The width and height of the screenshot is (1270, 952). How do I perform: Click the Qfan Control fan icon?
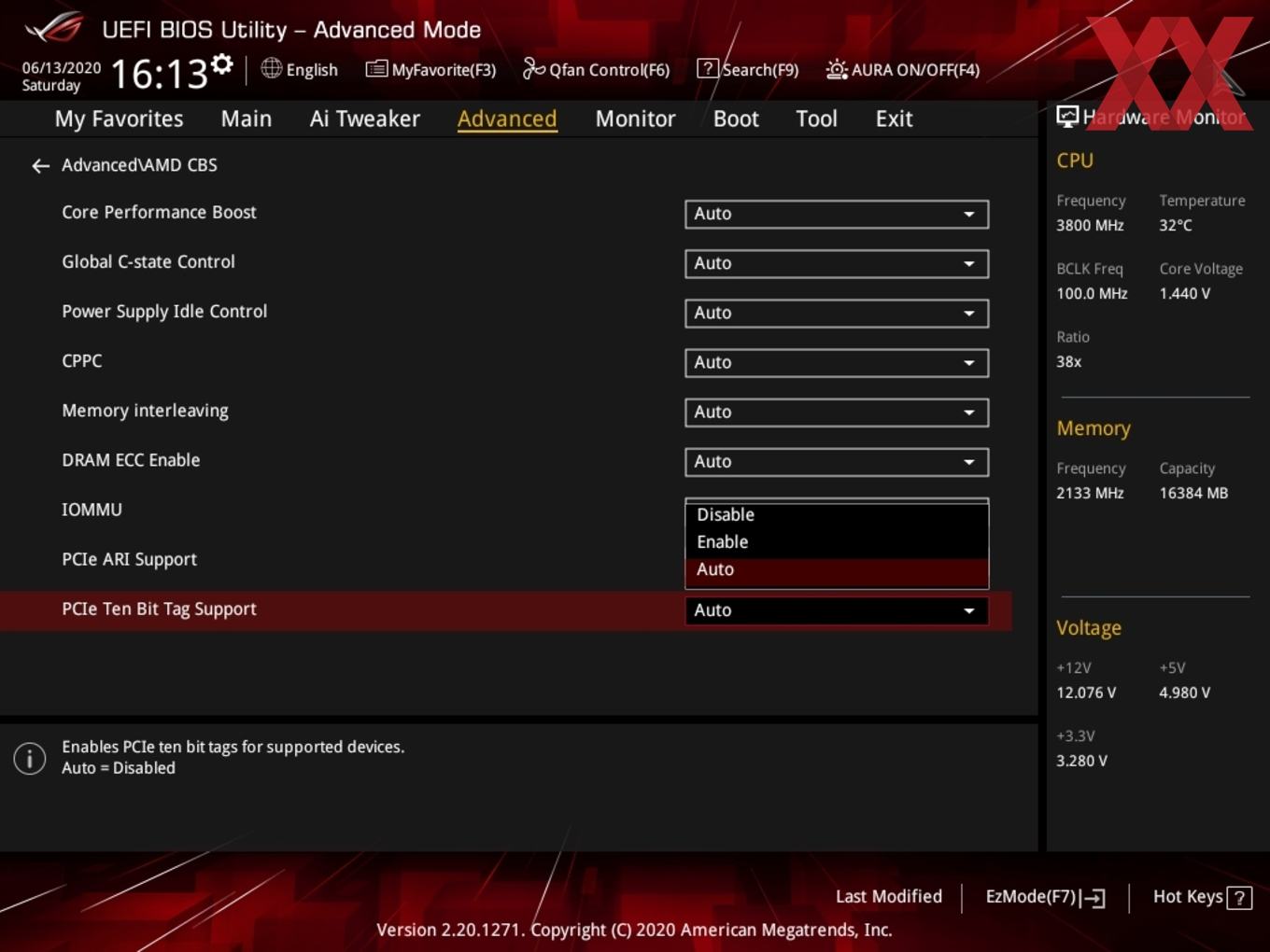click(533, 68)
